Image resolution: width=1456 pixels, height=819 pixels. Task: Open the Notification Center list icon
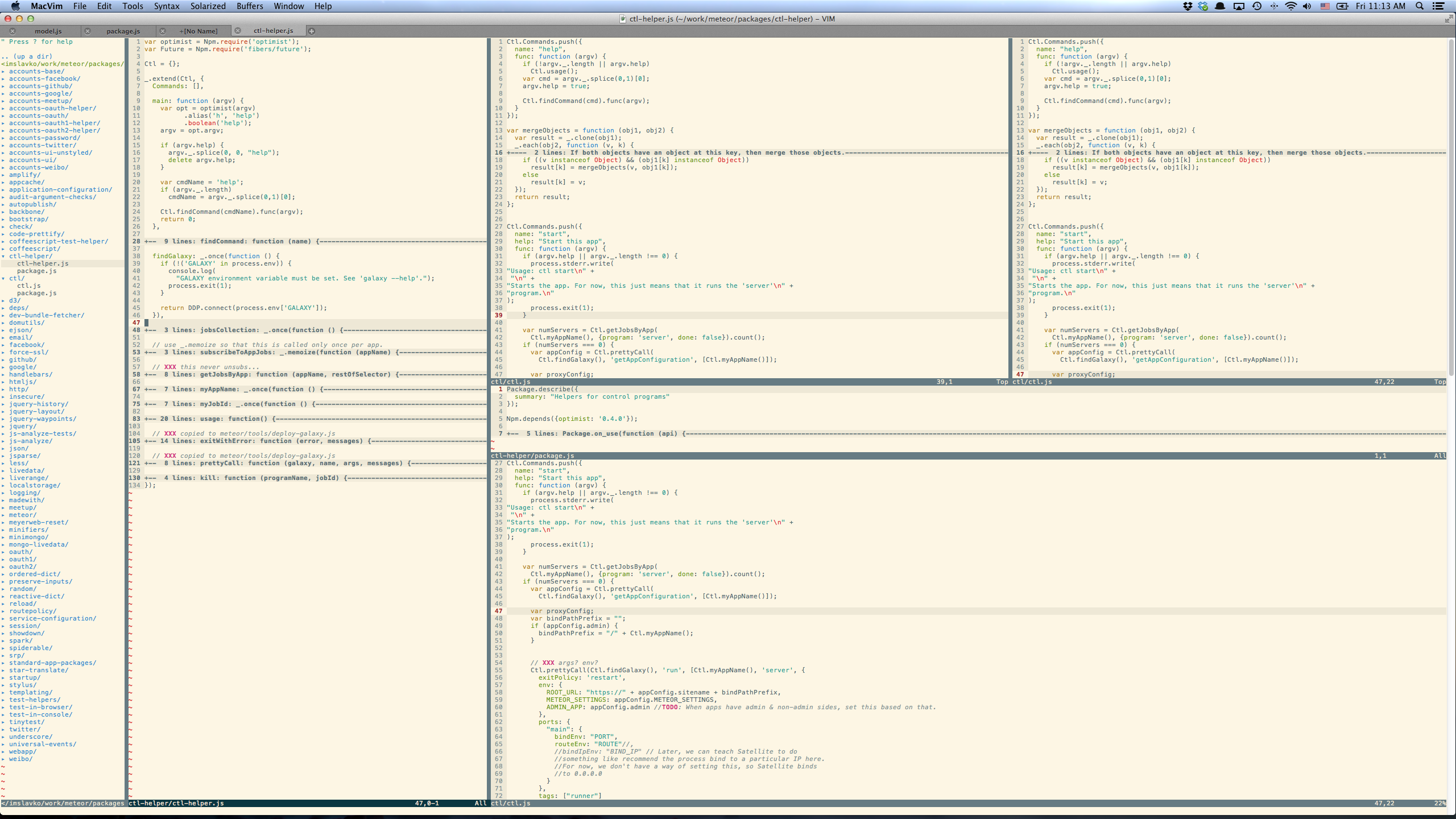point(1439,6)
